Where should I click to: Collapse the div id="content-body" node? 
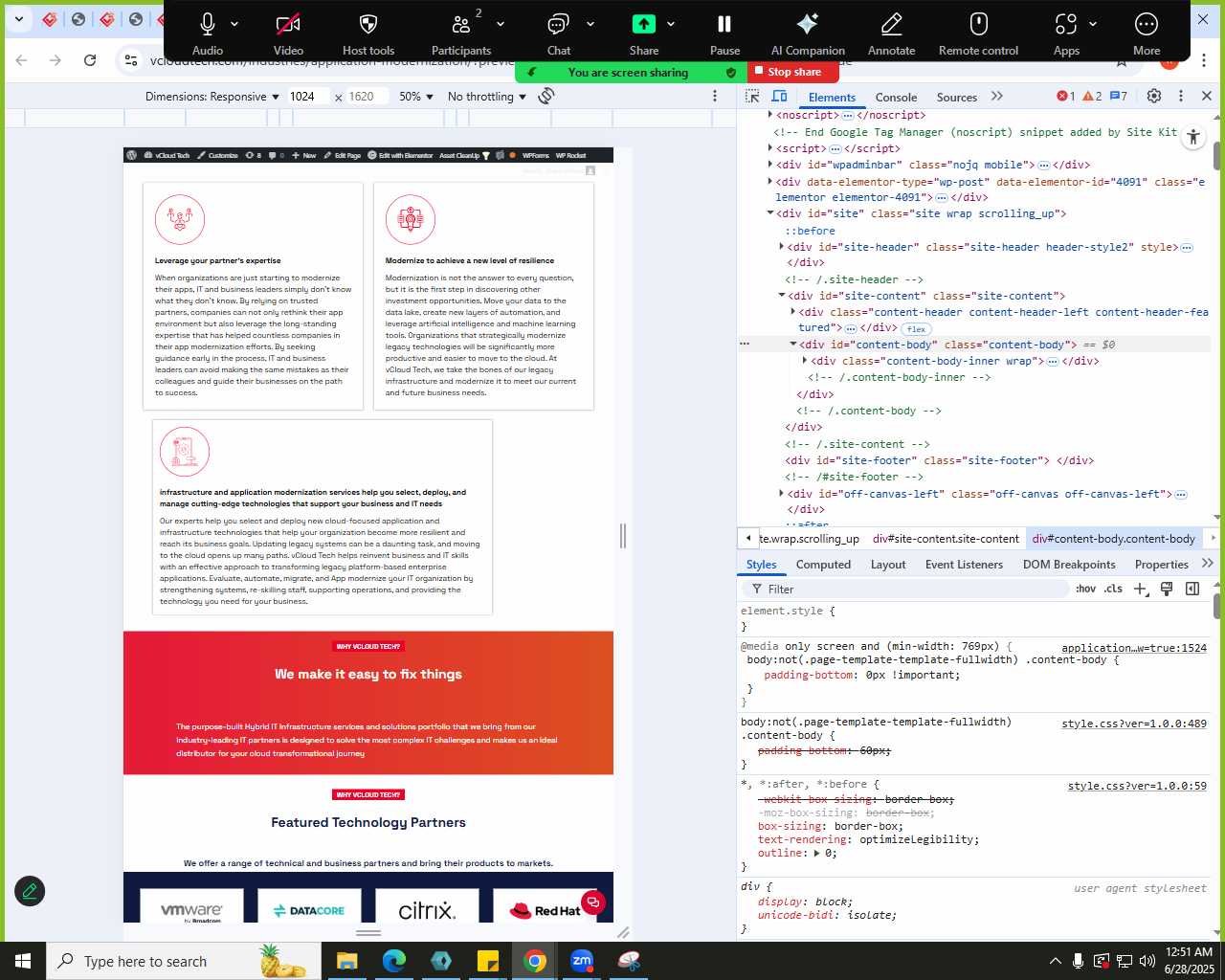pos(793,345)
